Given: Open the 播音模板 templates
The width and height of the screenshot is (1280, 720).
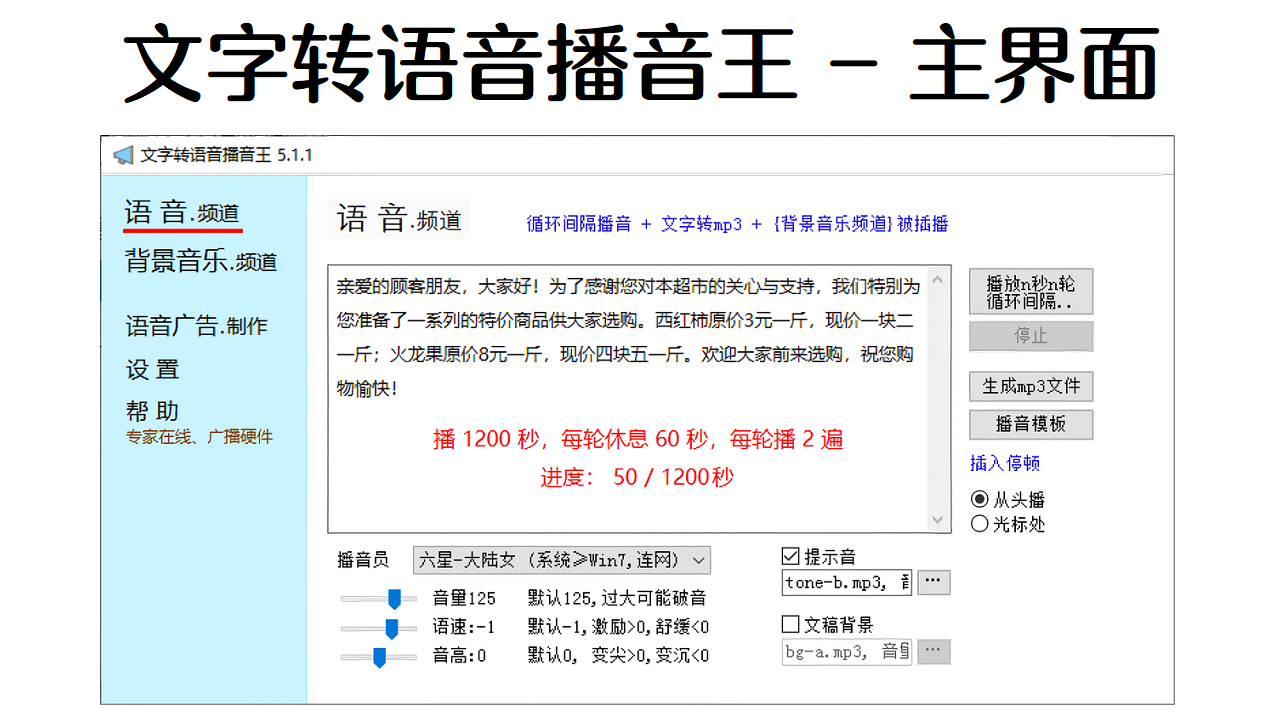Looking at the screenshot, I should click(1031, 424).
